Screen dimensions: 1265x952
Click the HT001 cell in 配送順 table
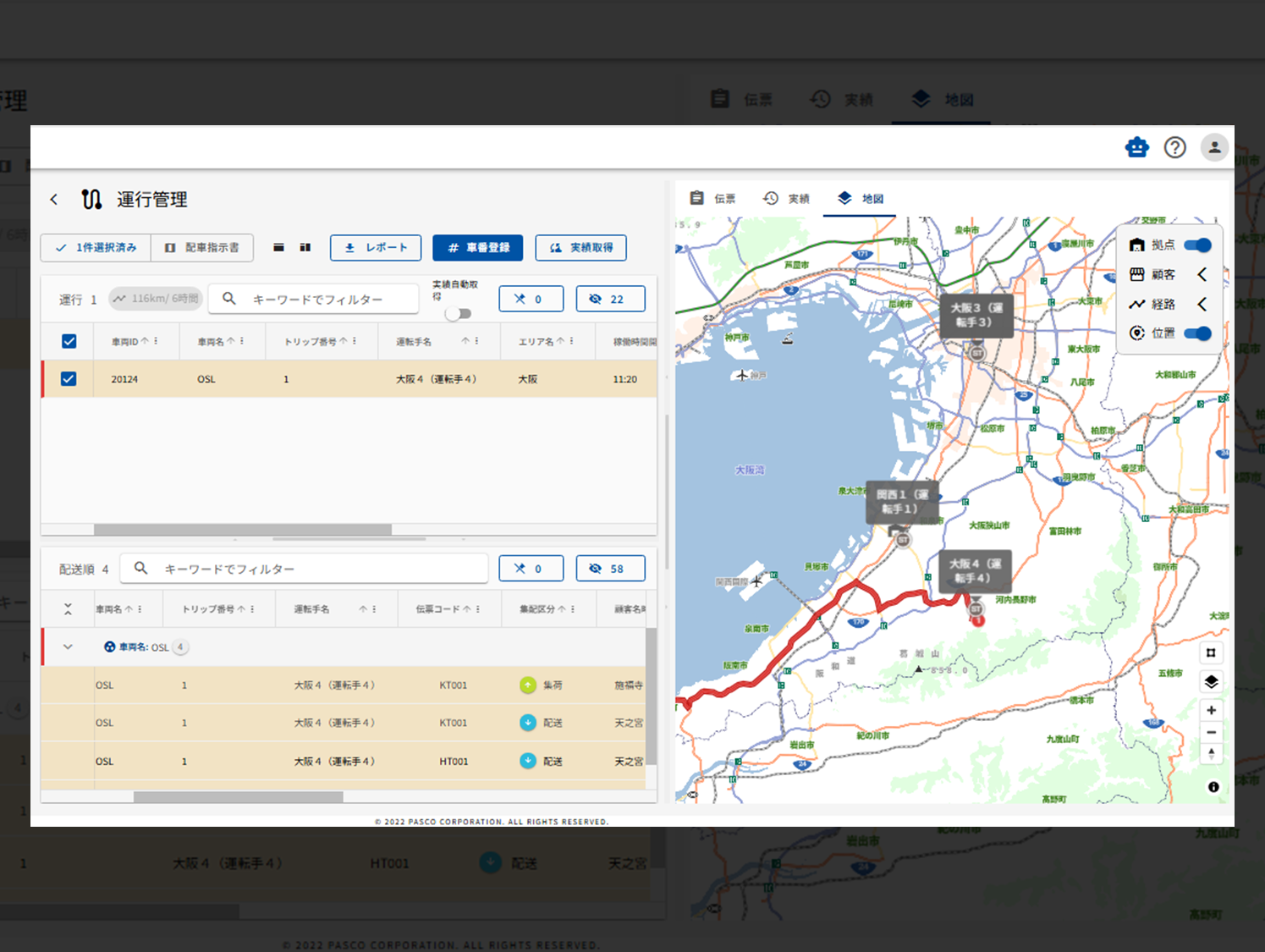coord(454,762)
